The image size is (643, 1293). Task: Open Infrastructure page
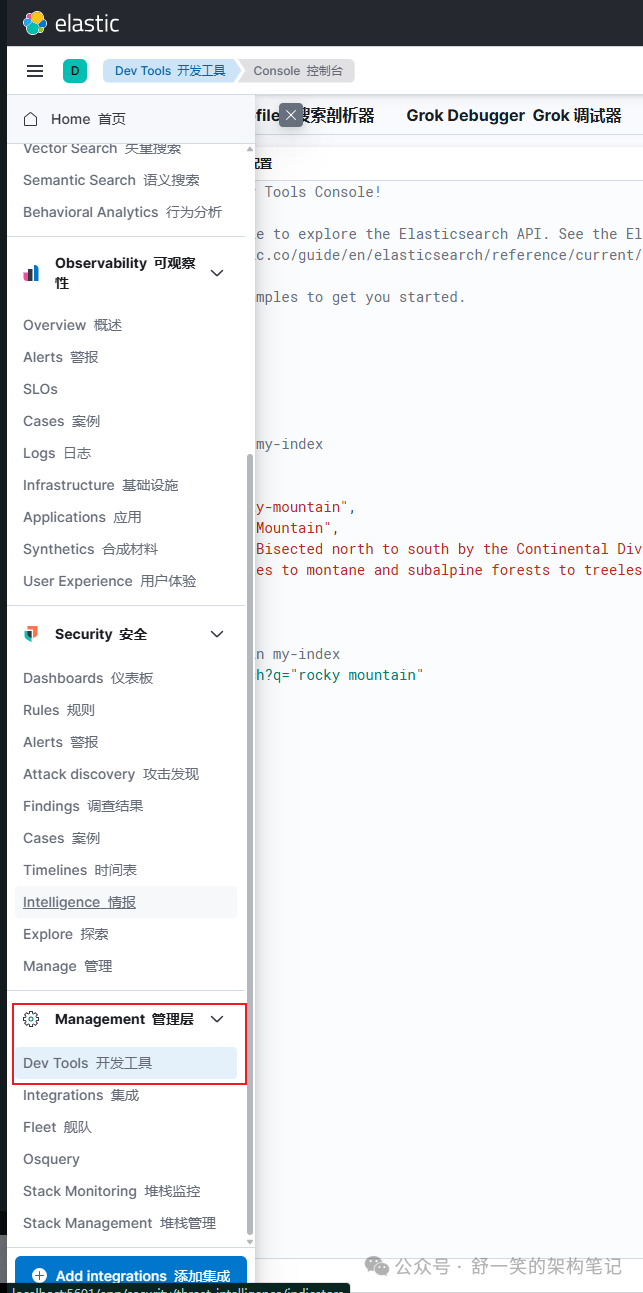coord(100,485)
